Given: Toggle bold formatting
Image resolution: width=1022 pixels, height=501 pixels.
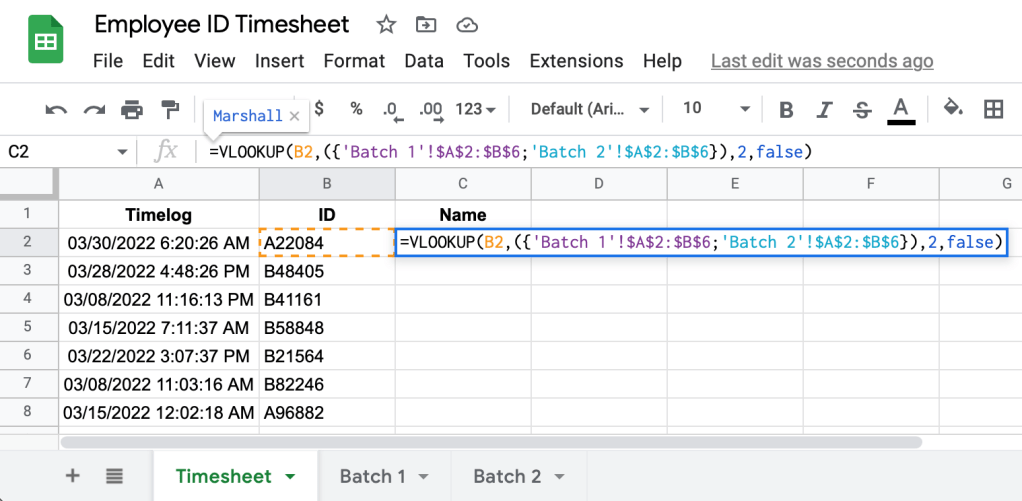Looking at the screenshot, I should tap(786, 109).
